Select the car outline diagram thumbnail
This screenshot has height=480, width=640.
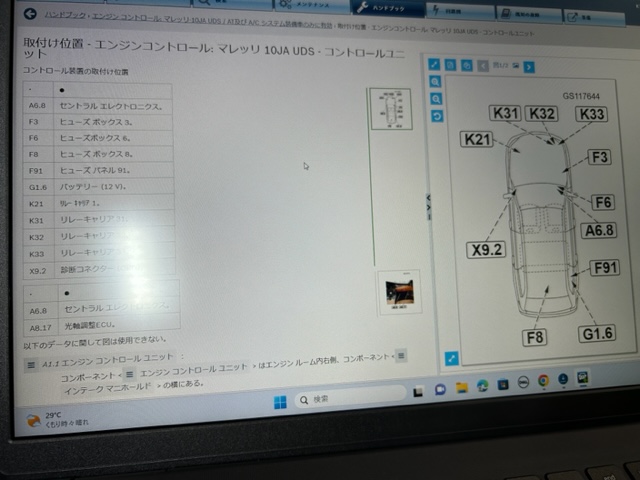(x=391, y=109)
